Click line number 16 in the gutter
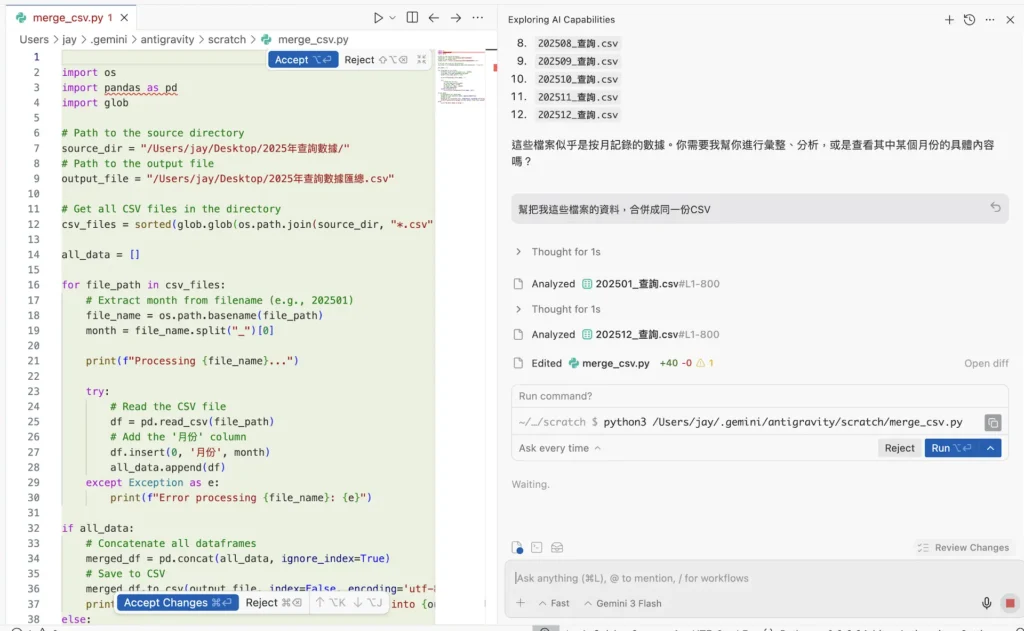 pyautogui.click(x=33, y=285)
